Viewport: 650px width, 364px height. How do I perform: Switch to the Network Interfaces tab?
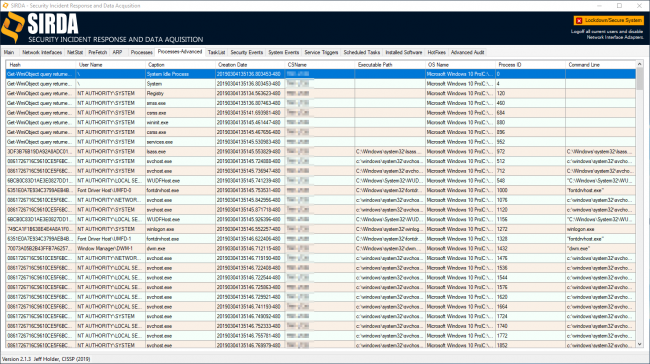coord(42,52)
